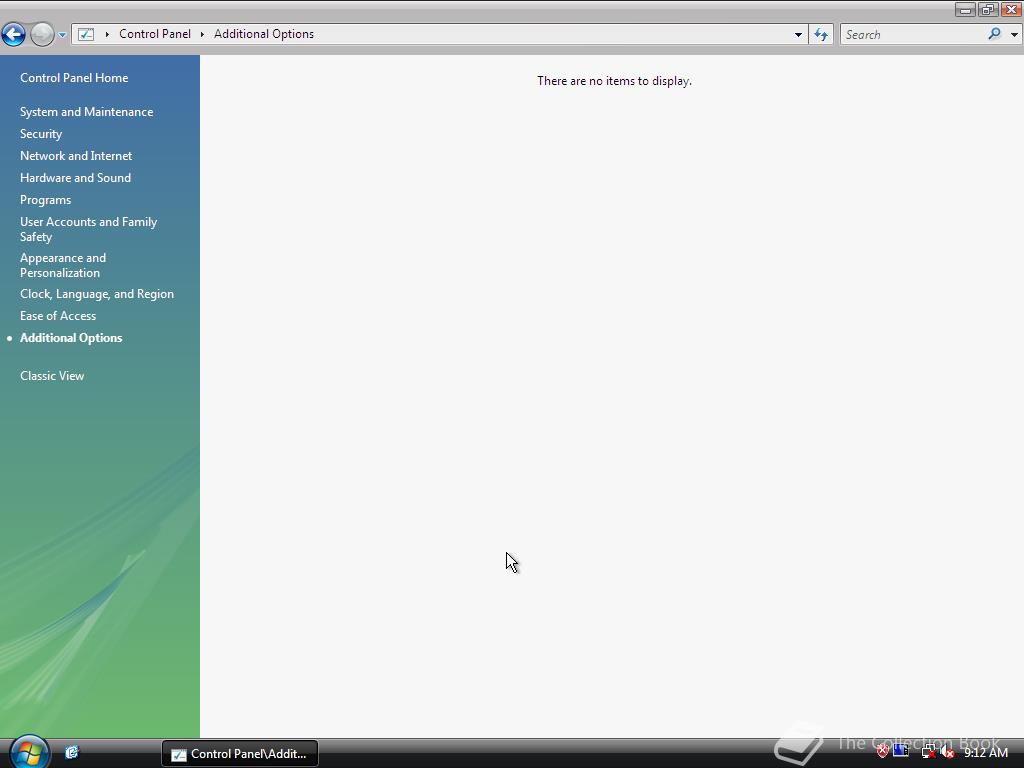The width and height of the screenshot is (1024, 768).
Task: Click the 9:12 AM clock
Action: (x=985, y=753)
